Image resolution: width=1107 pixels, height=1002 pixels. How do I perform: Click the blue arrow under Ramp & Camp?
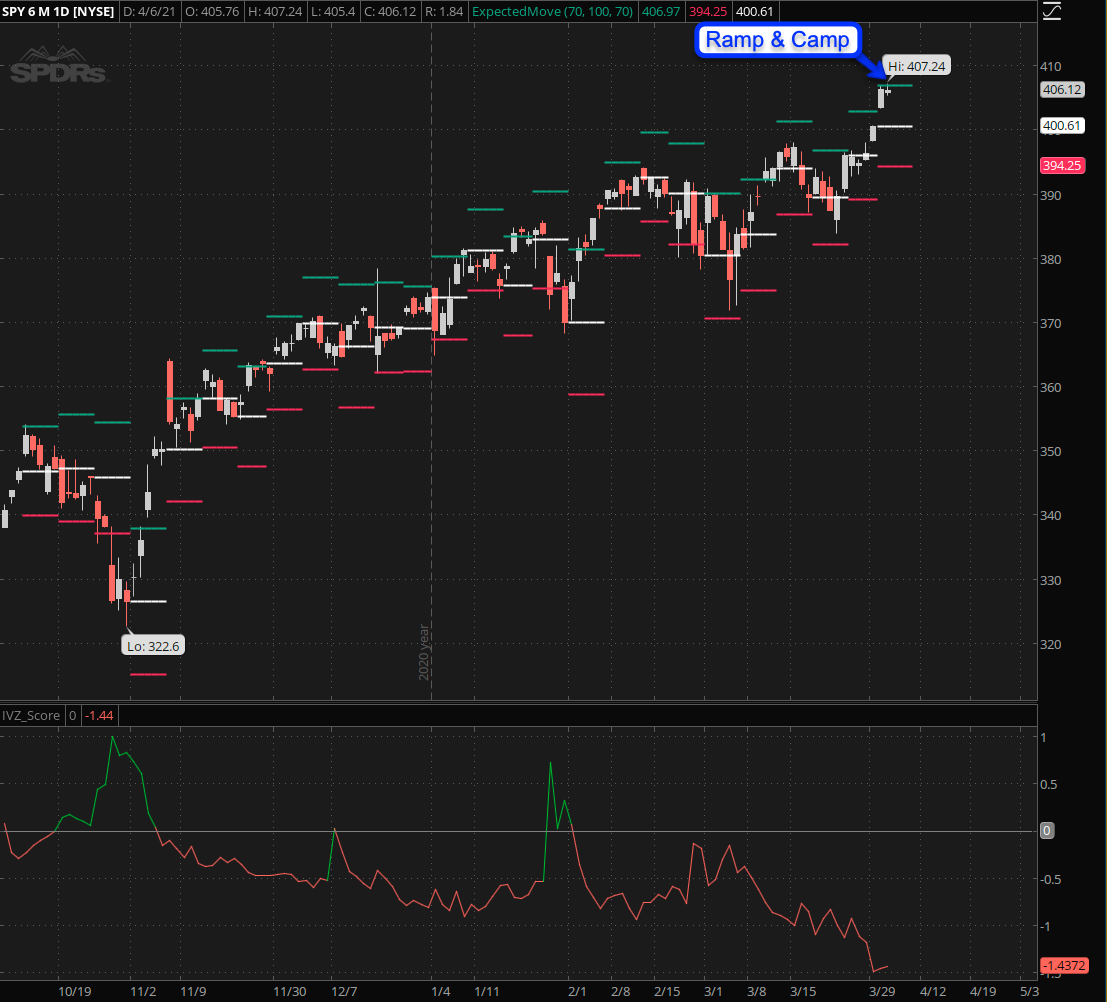pyautogui.click(x=872, y=66)
